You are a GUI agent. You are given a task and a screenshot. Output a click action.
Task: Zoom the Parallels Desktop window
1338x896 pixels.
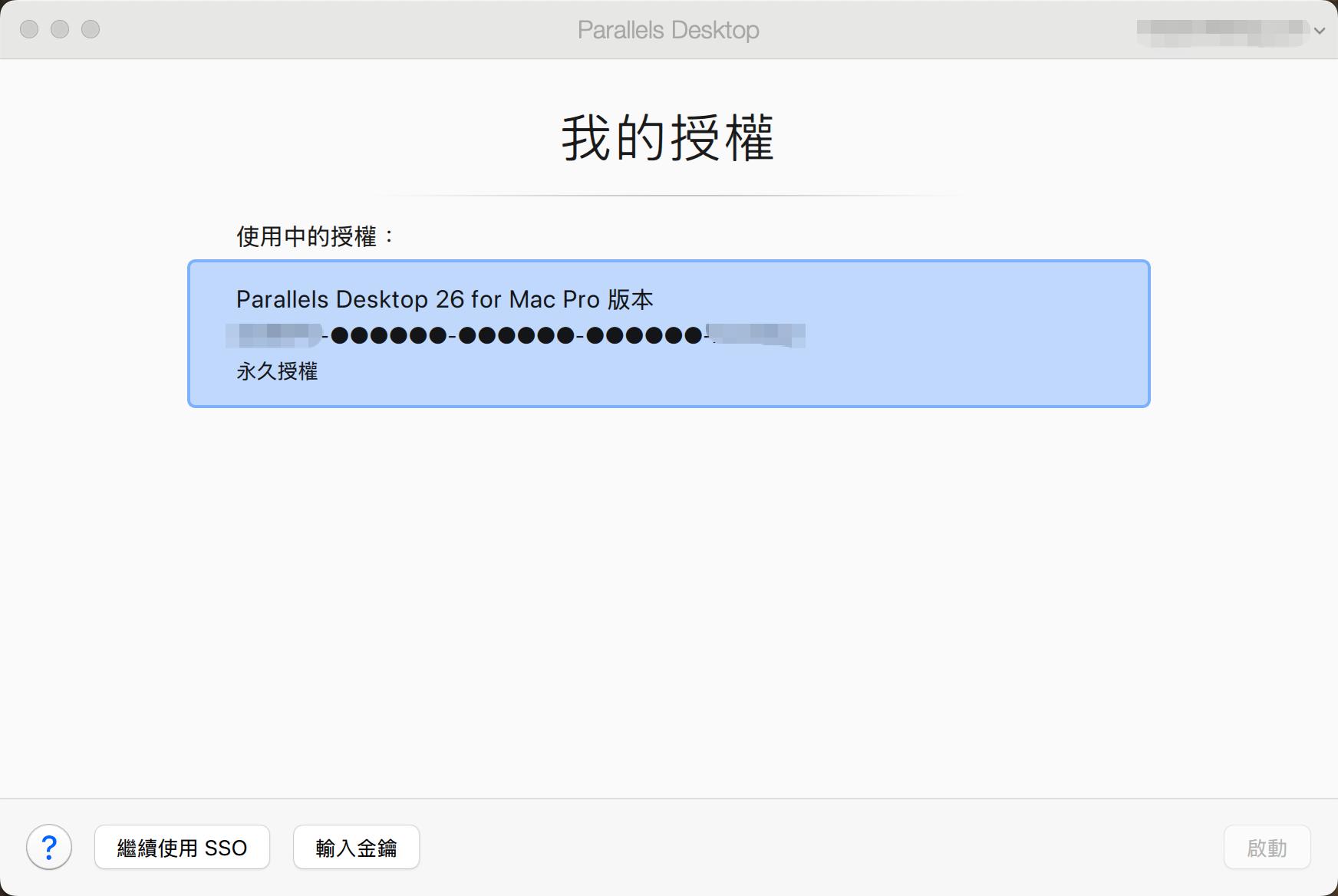(x=91, y=29)
